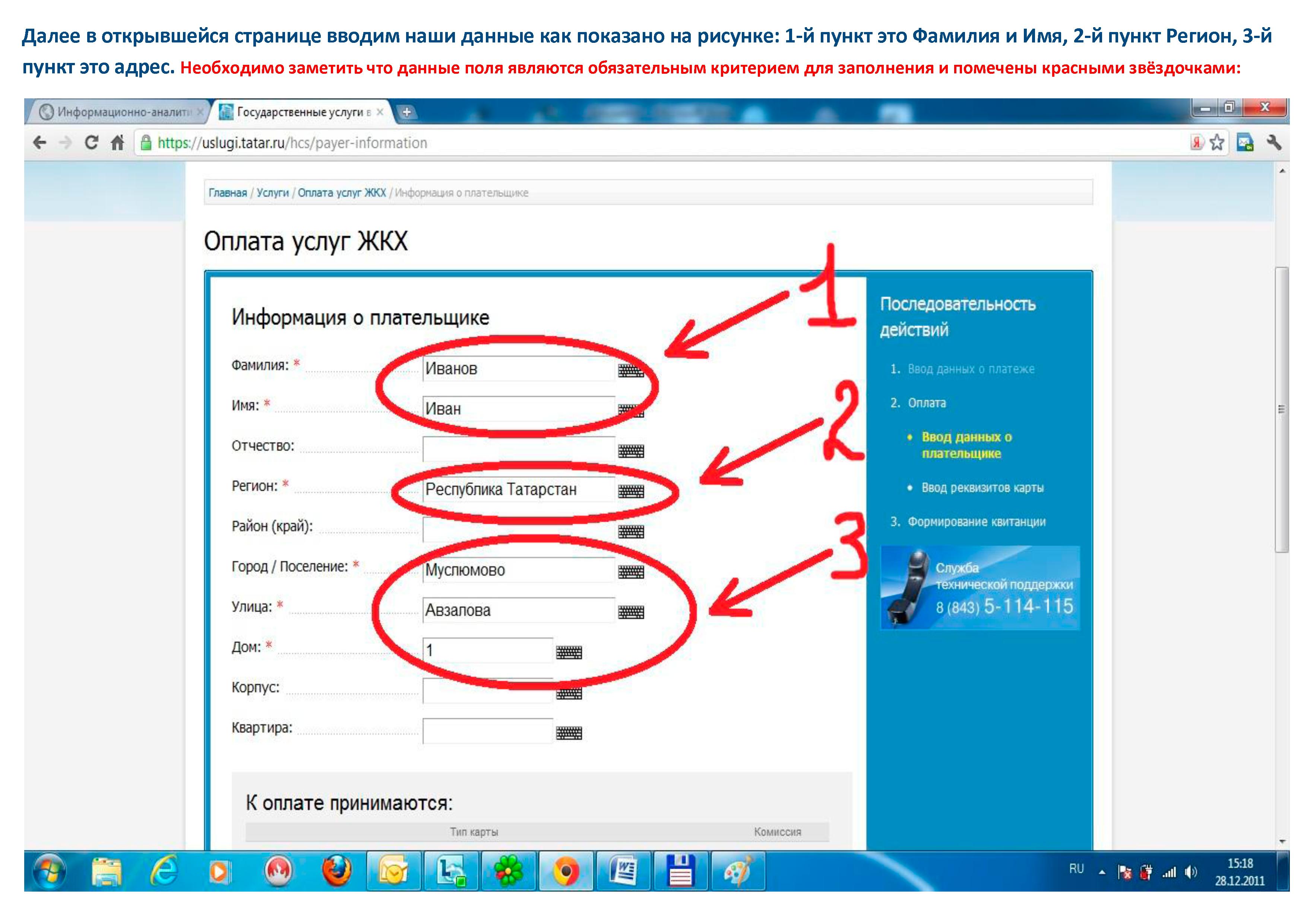This screenshot has height=924, width=1307.
Task: Open virtual keyboard icon next to Отчество field
Action: click(x=631, y=451)
